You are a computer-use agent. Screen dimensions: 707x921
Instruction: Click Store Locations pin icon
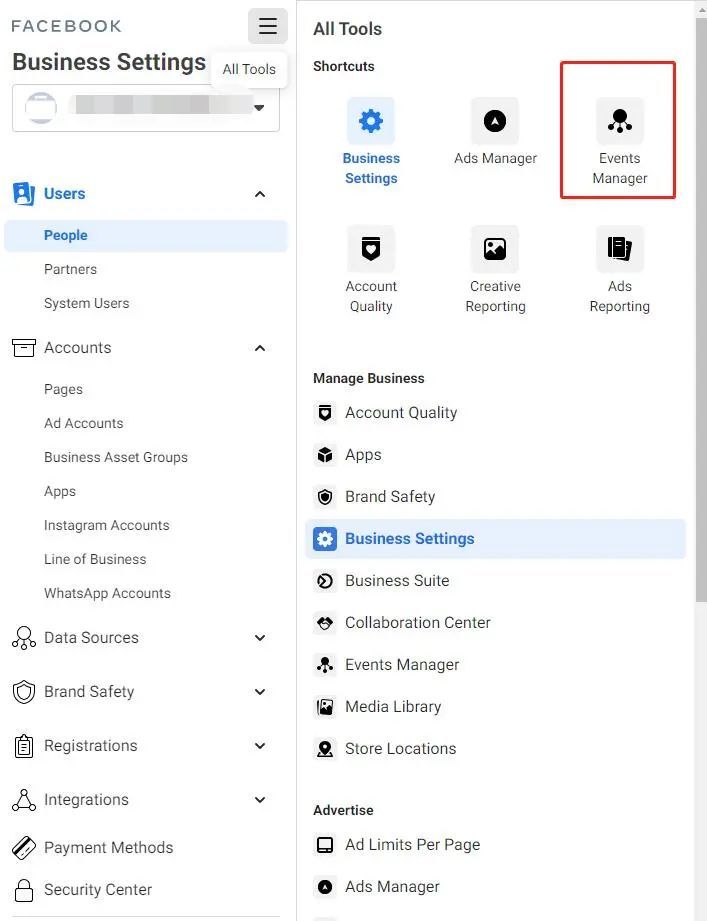(325, 749)
